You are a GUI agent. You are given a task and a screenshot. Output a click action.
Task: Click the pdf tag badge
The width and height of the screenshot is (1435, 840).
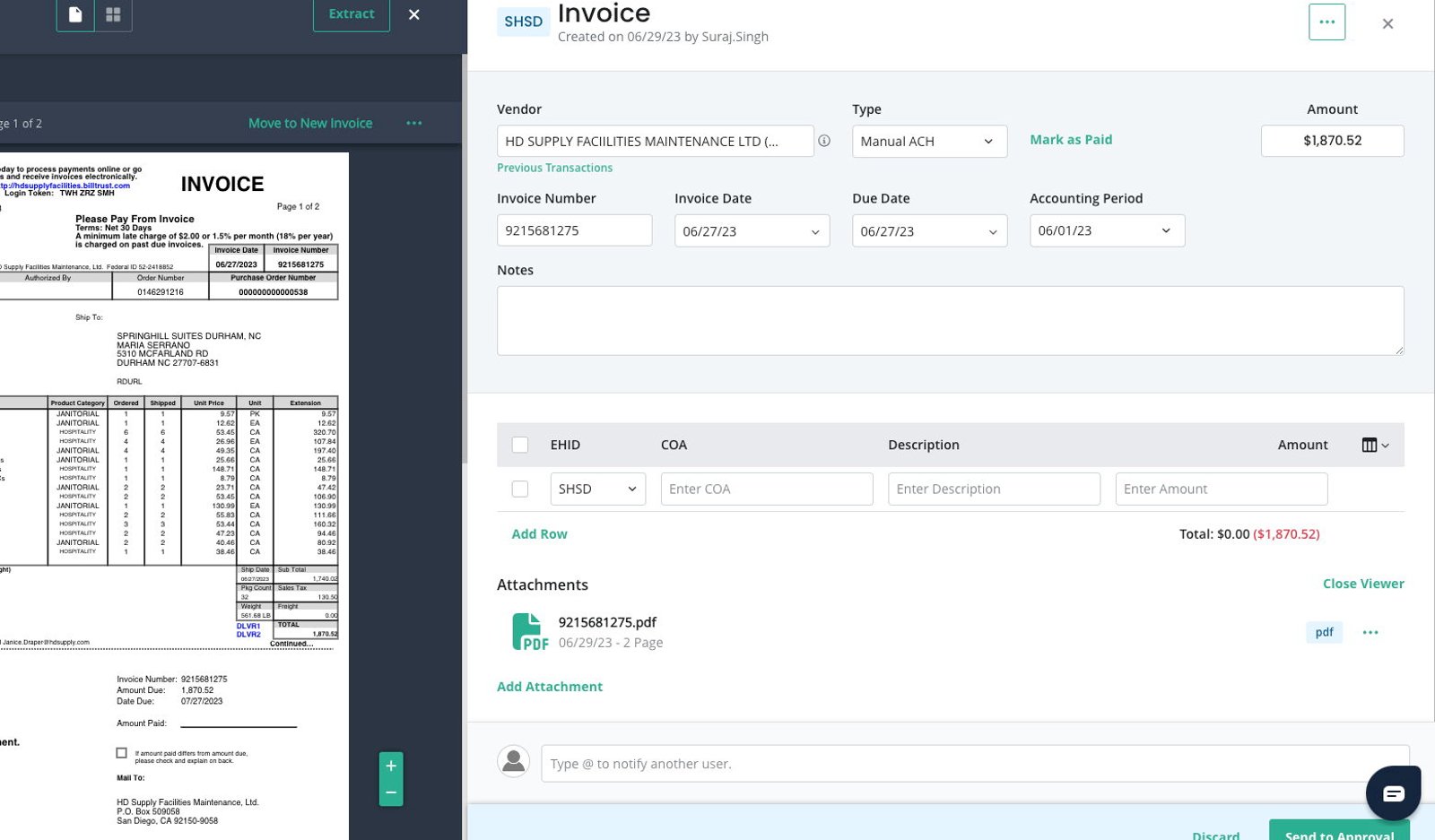[x=1324, y=632]
